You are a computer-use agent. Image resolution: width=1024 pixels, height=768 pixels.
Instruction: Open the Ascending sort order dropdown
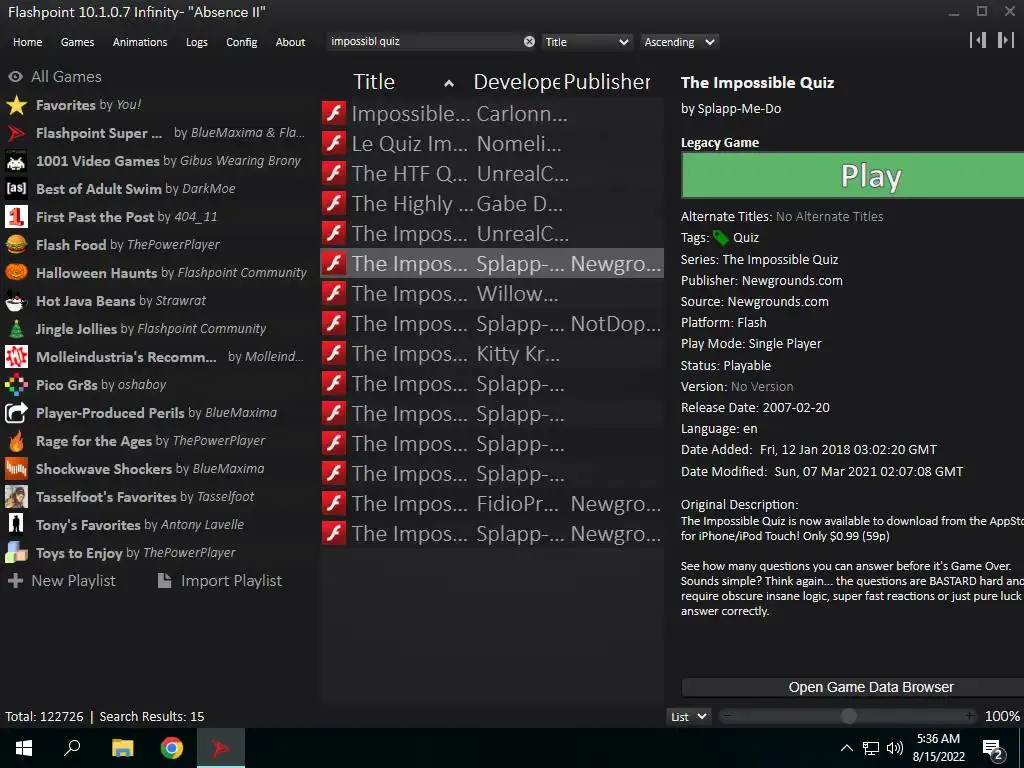[x=679, y=42]
